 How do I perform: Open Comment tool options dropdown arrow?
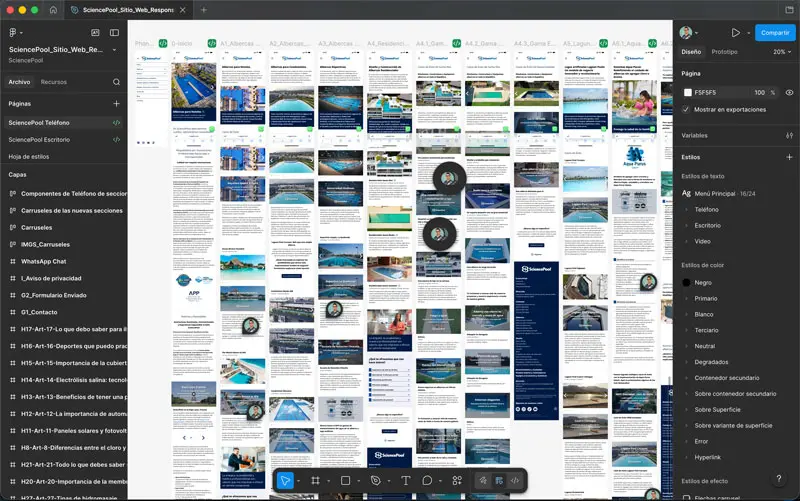point(440,481)
